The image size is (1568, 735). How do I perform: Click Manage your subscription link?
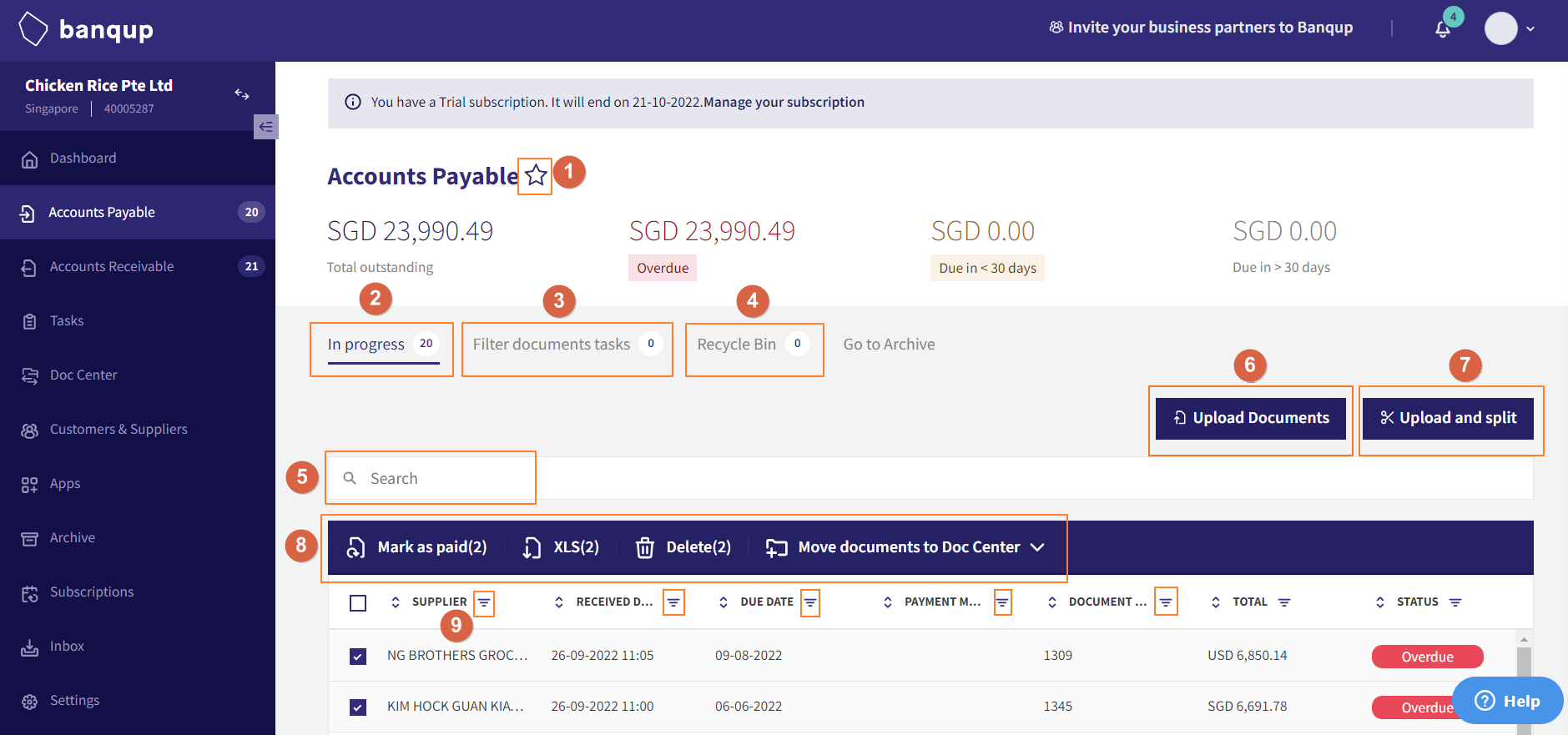[x=784, y=102]
